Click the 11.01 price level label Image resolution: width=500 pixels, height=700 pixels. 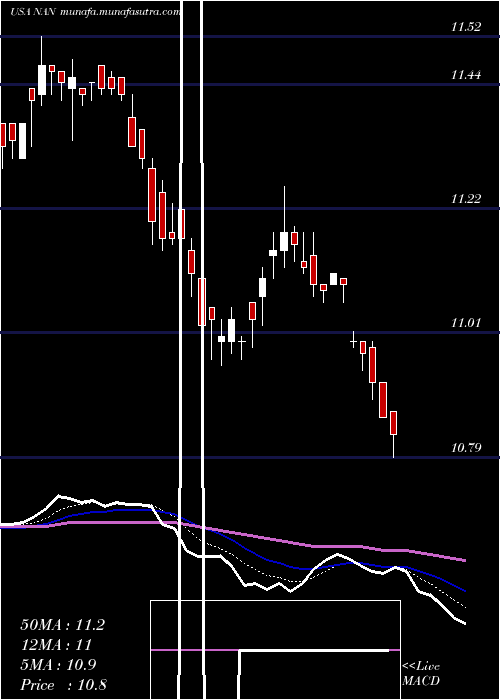pyautogui.click(x=466, y=323)
